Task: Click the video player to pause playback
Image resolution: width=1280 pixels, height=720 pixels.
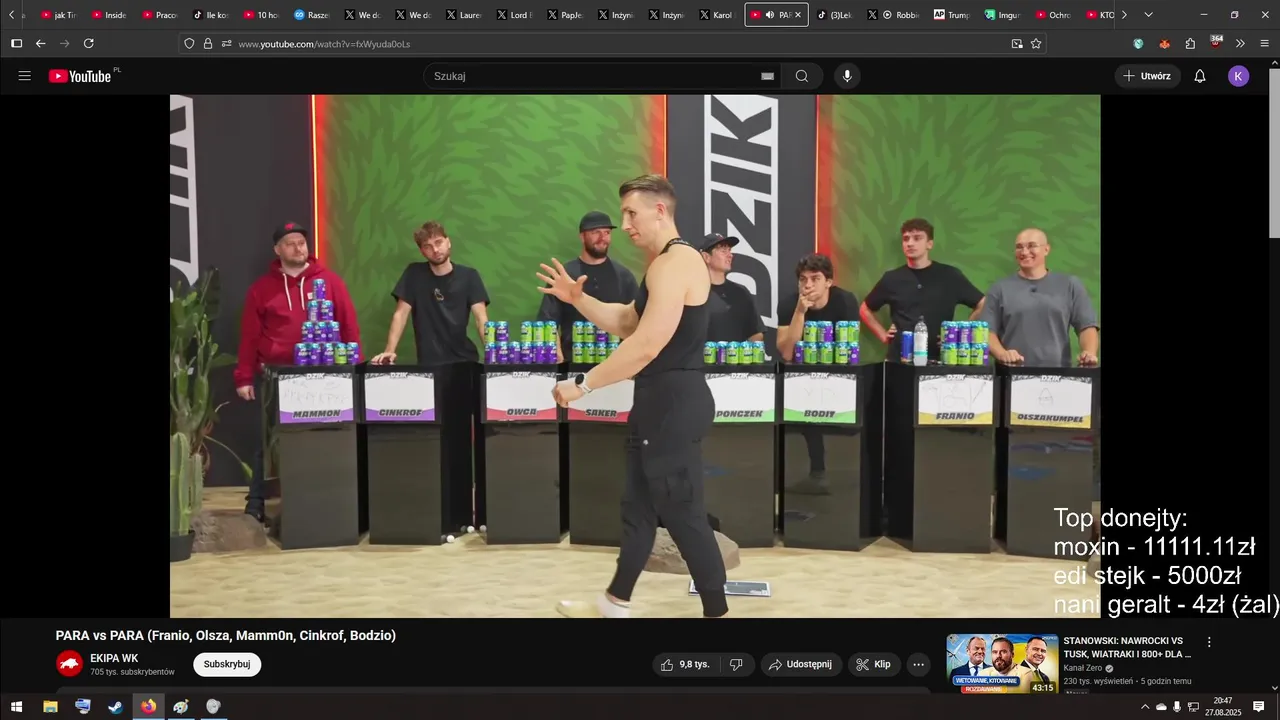Action: click(x=635, y=356)
